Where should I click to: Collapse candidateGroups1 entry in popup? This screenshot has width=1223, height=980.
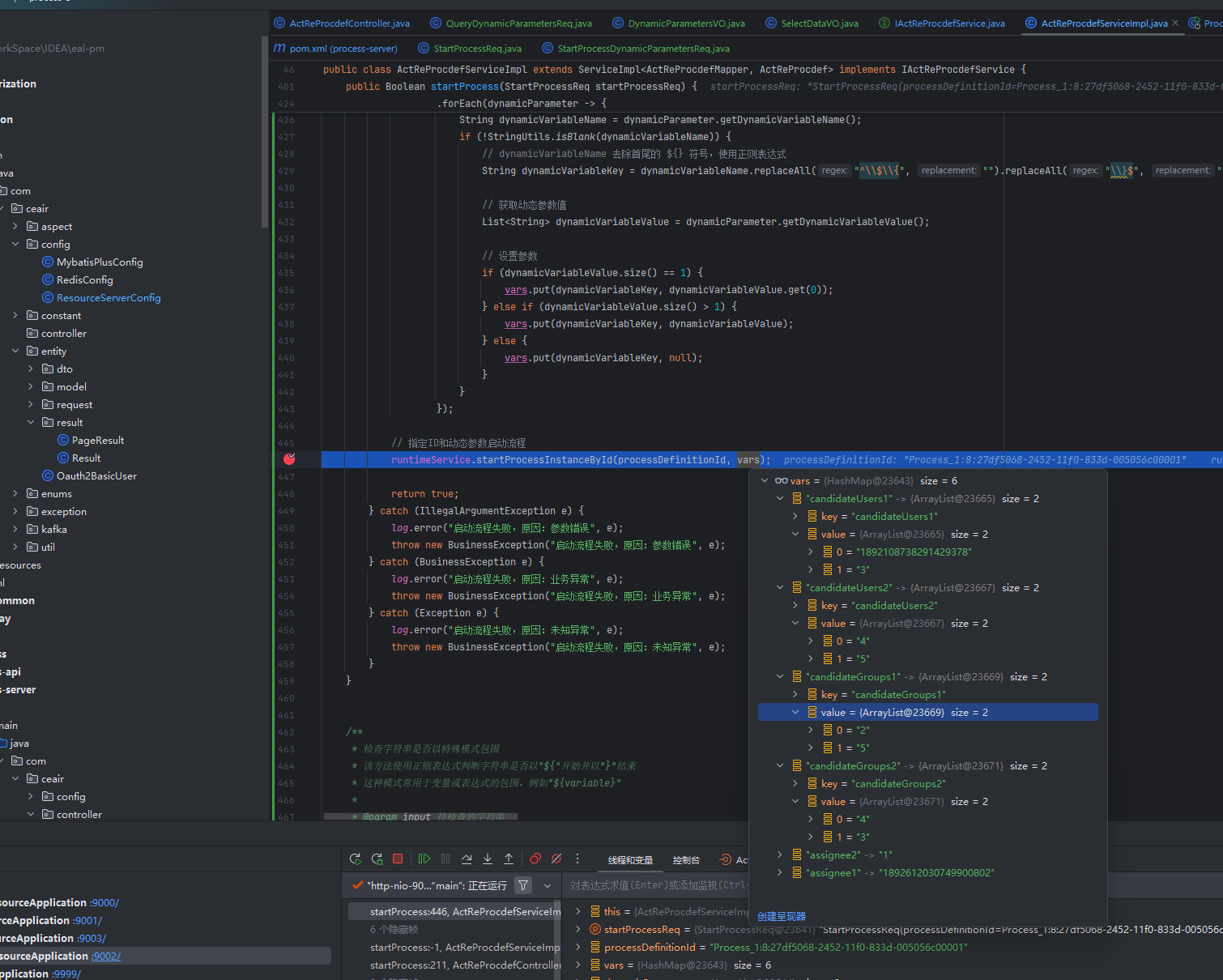[x=780, y=676]
